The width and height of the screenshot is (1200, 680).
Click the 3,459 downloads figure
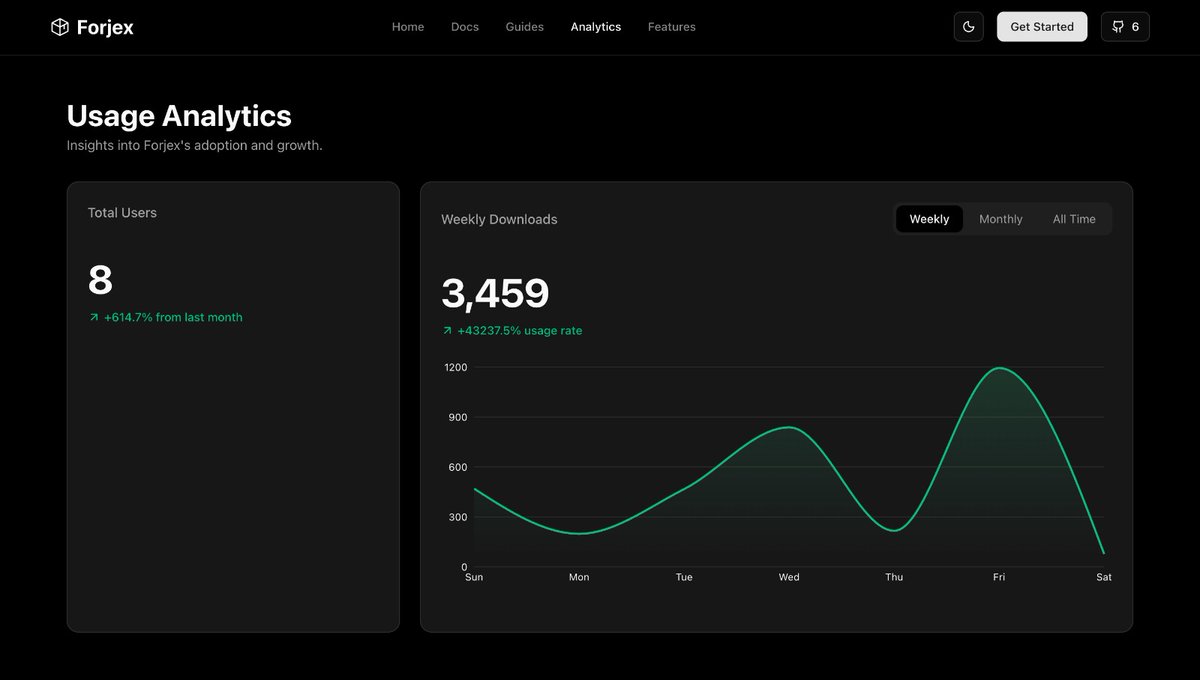[x=495, y=293]
